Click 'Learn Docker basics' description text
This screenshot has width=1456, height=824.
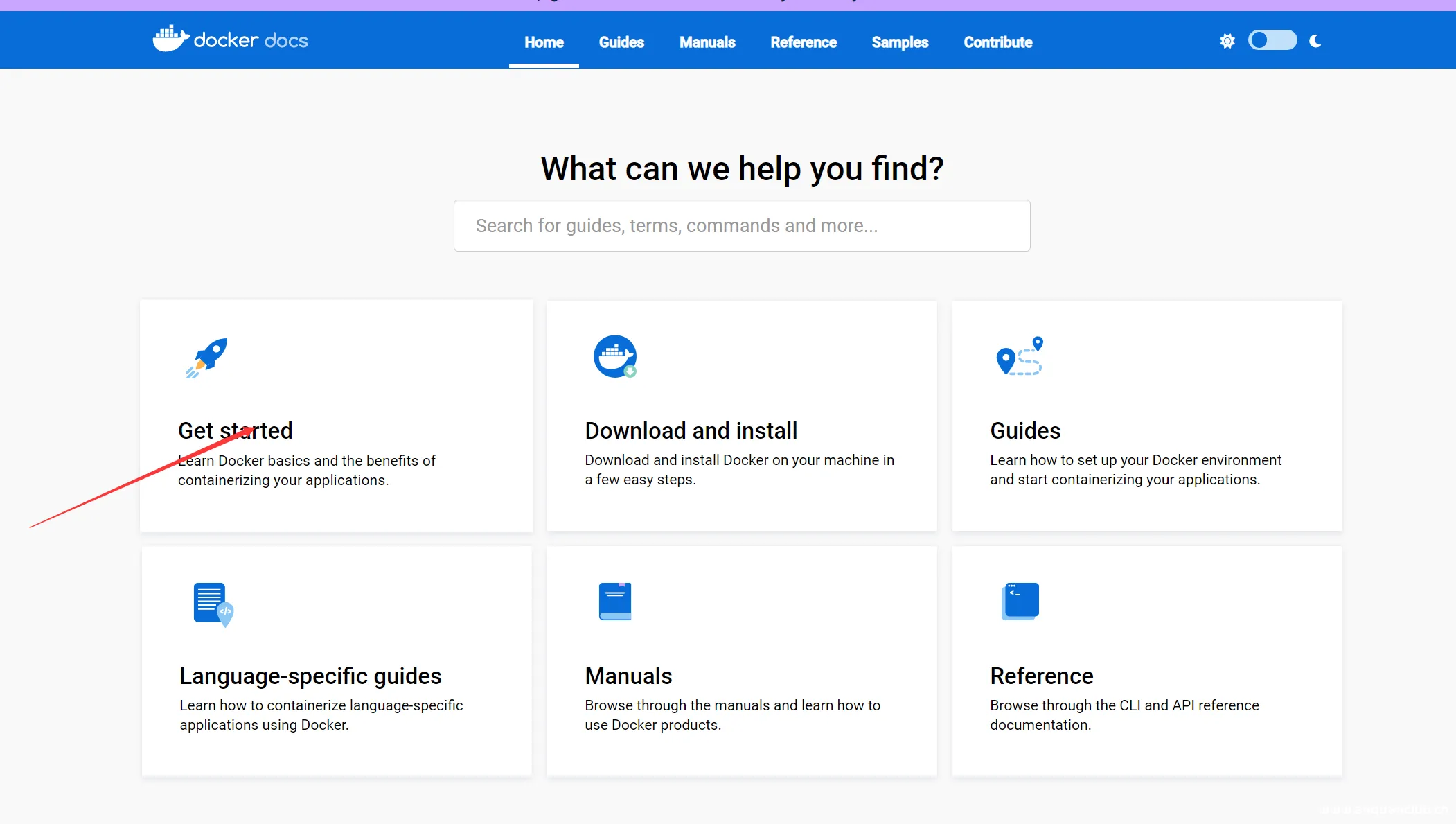[307, 470]
